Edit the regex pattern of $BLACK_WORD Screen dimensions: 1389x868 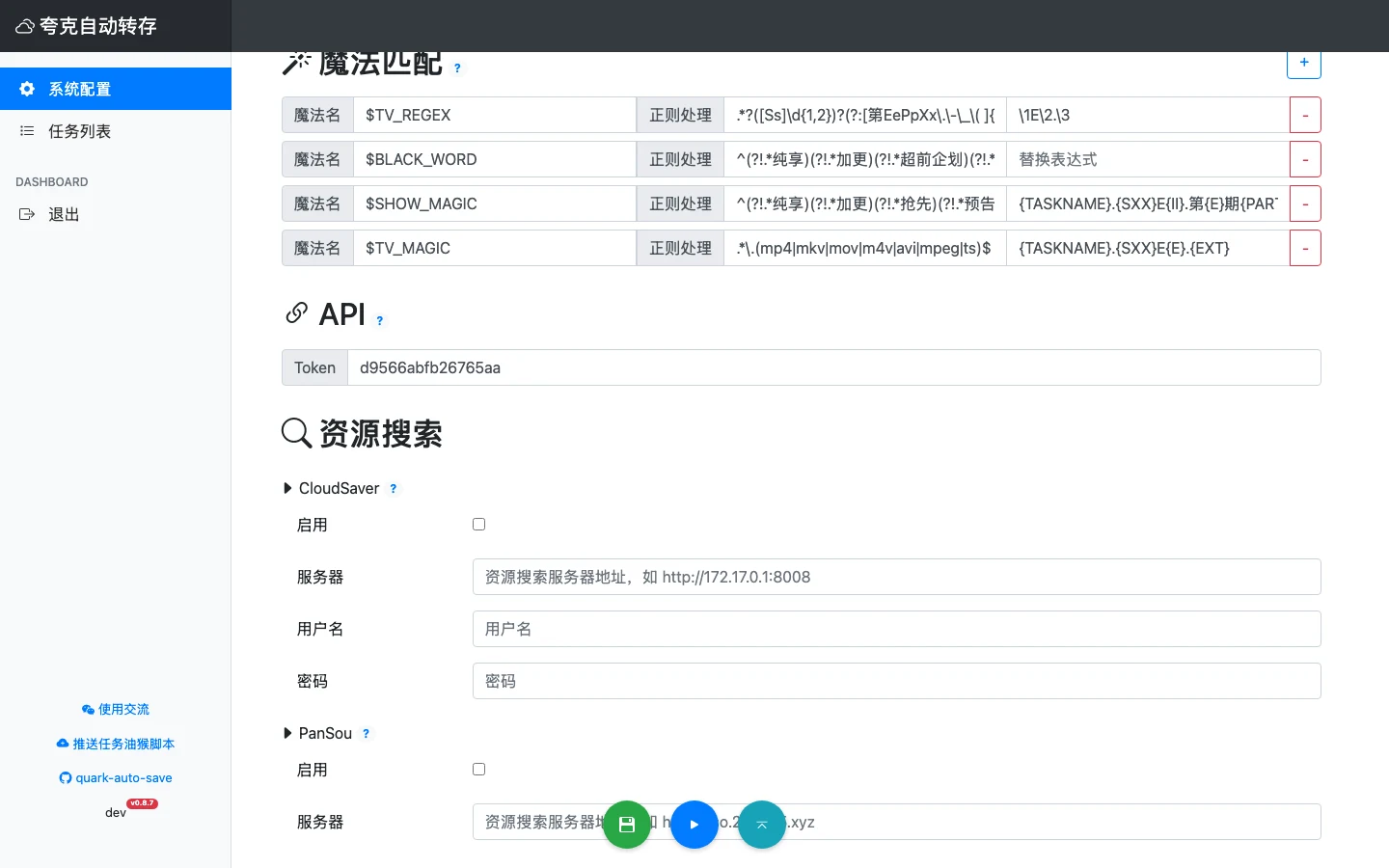click(x=865, y=159)
